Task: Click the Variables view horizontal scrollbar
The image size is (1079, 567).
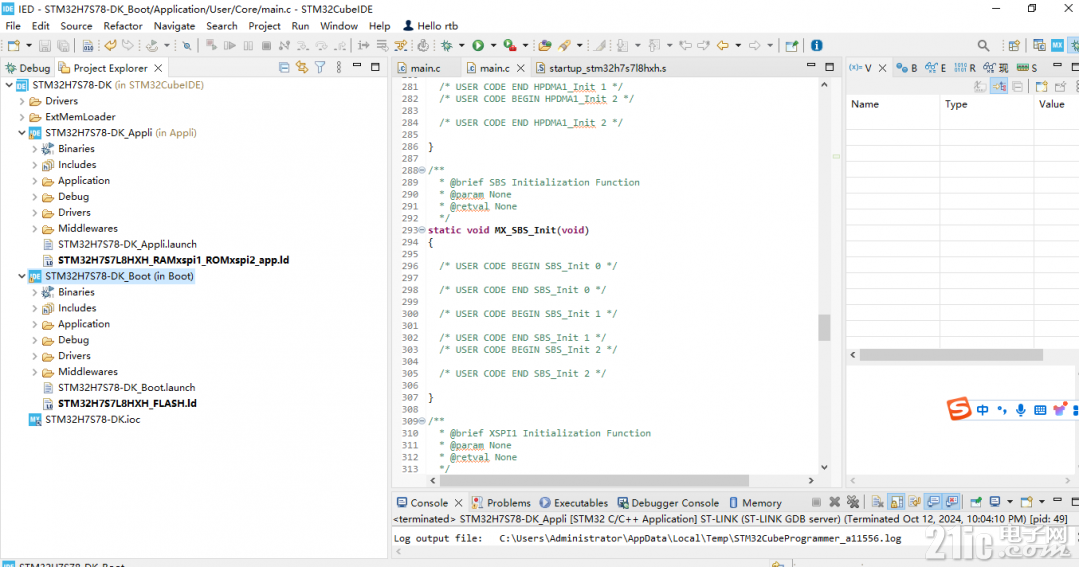Action: (x=951, y=355)
